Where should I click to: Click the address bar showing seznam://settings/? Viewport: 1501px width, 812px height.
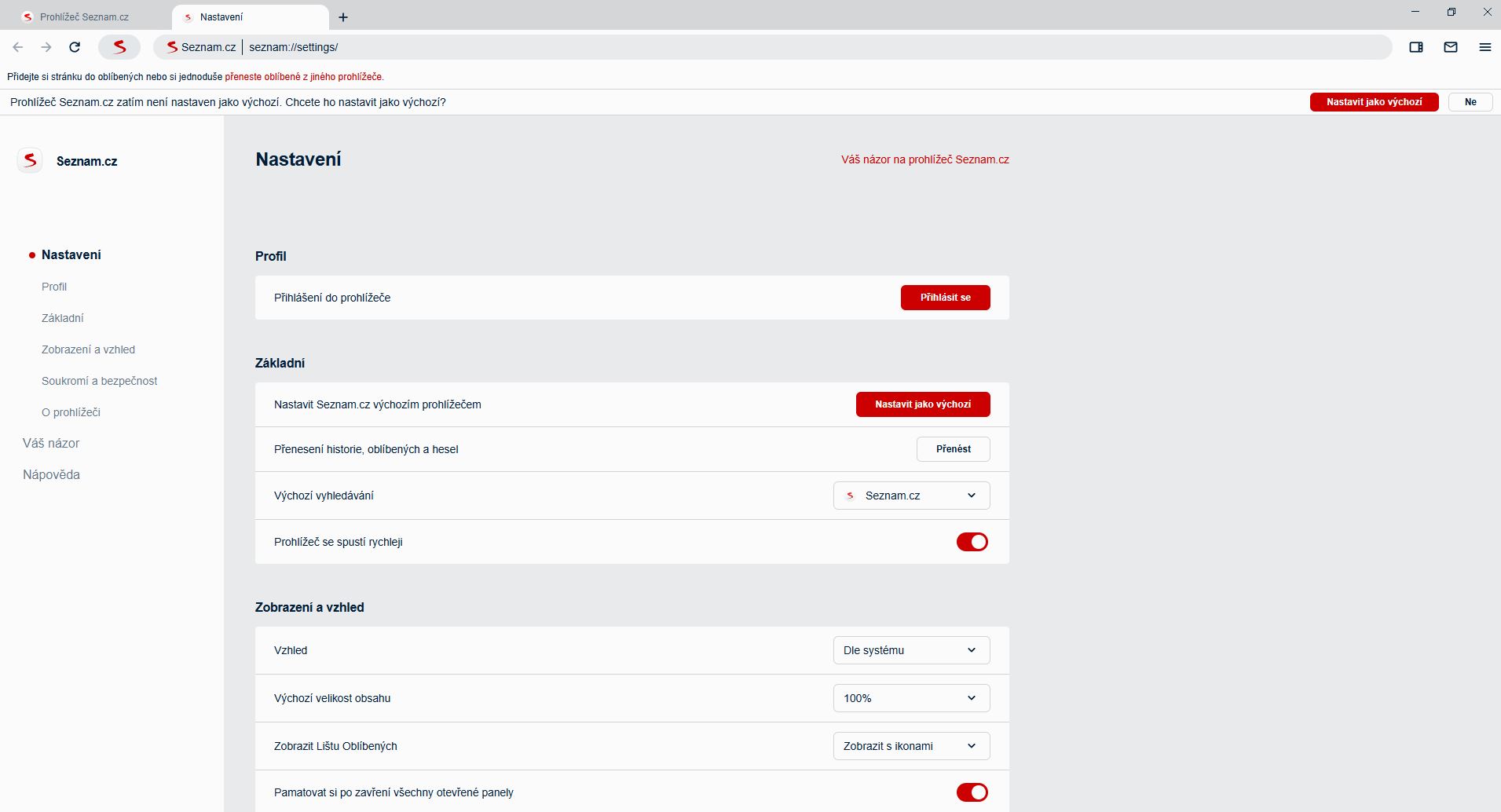click(773, 47)
